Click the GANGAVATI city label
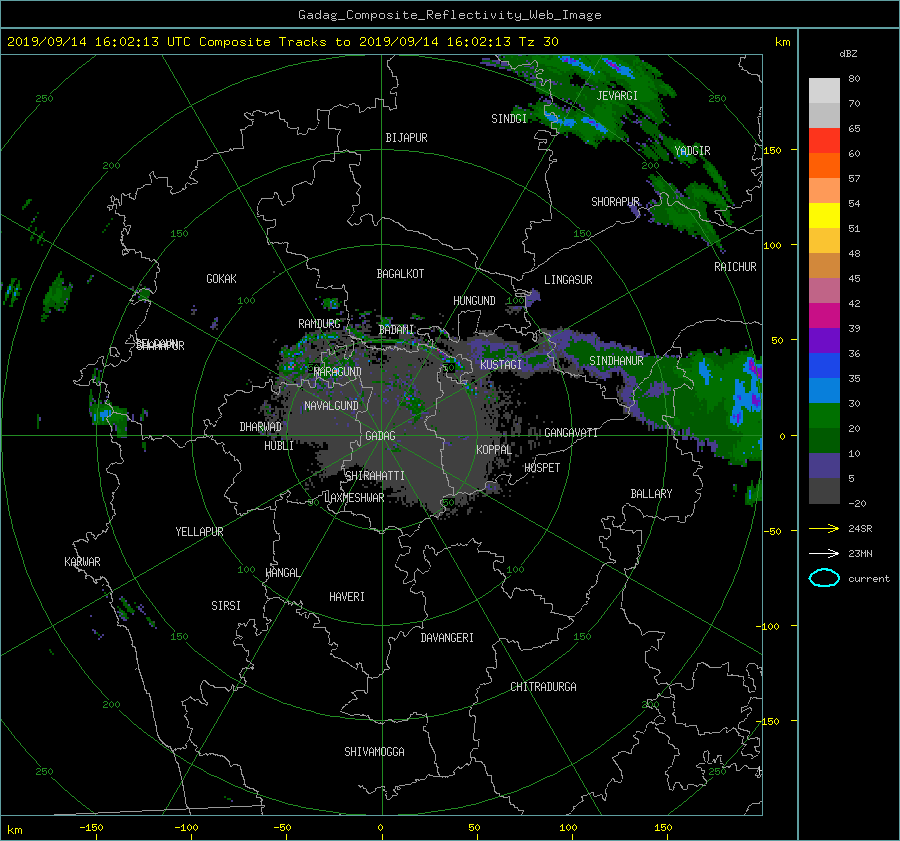The height and width of the screenshot is (841, 900). (571, 433)
